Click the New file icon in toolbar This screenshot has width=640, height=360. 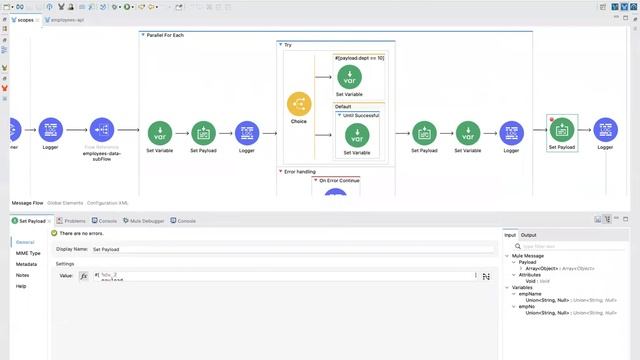tap(7, 7)
